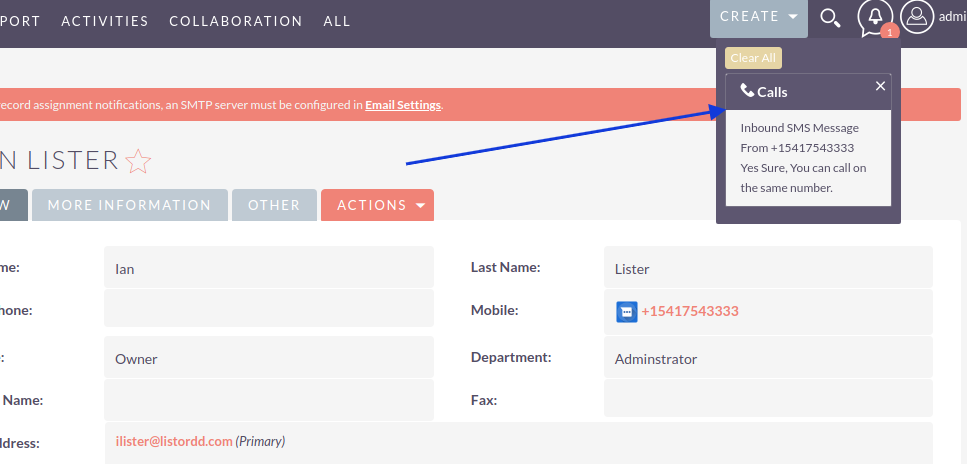Click the admin user avatar icon

tap(917, 17)
